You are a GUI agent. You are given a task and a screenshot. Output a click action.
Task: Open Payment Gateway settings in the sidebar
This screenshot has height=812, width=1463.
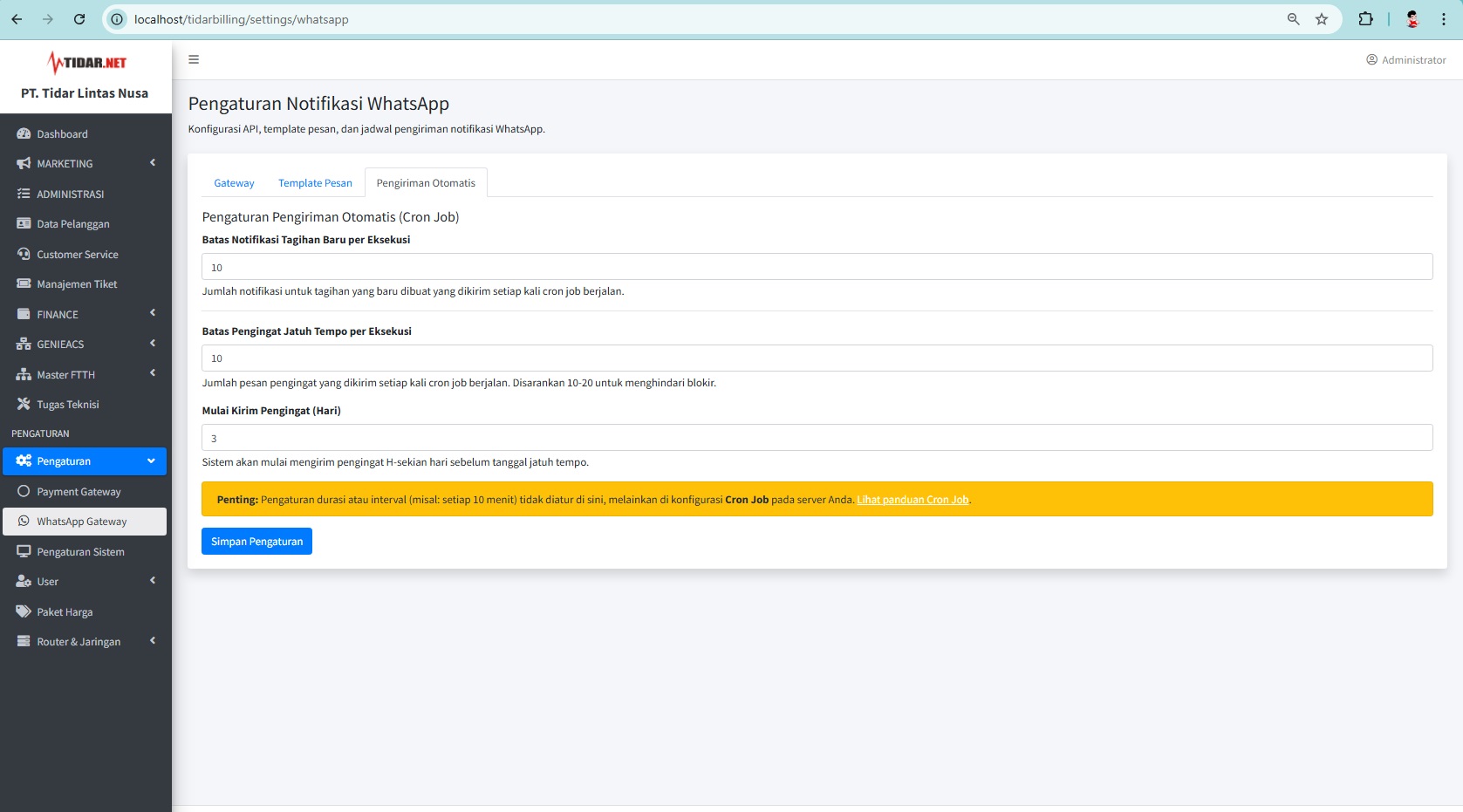tap(85, 492)
